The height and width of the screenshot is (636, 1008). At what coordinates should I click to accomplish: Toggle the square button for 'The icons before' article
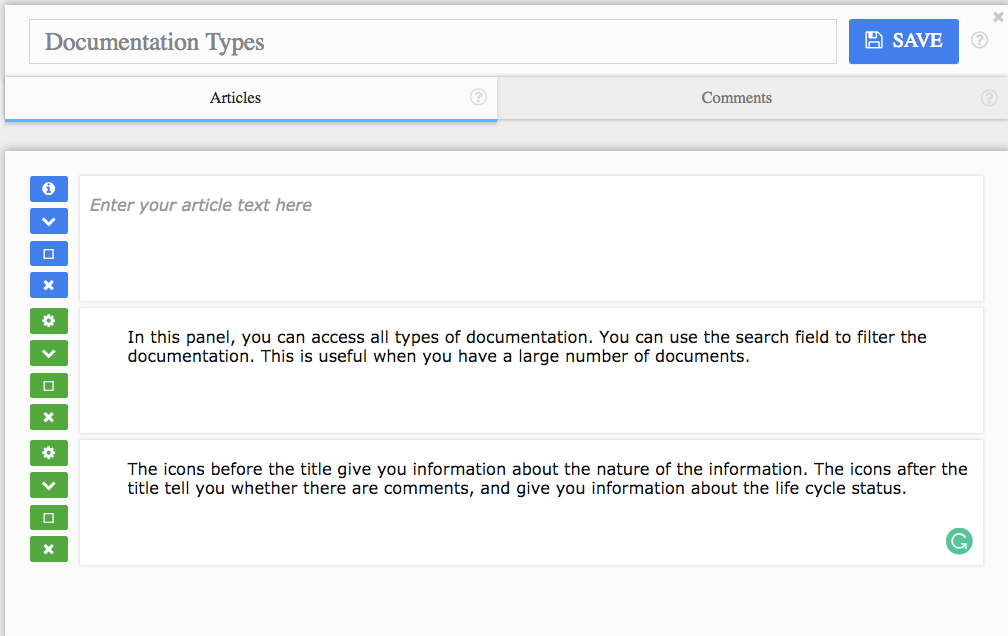click(49, 518)
